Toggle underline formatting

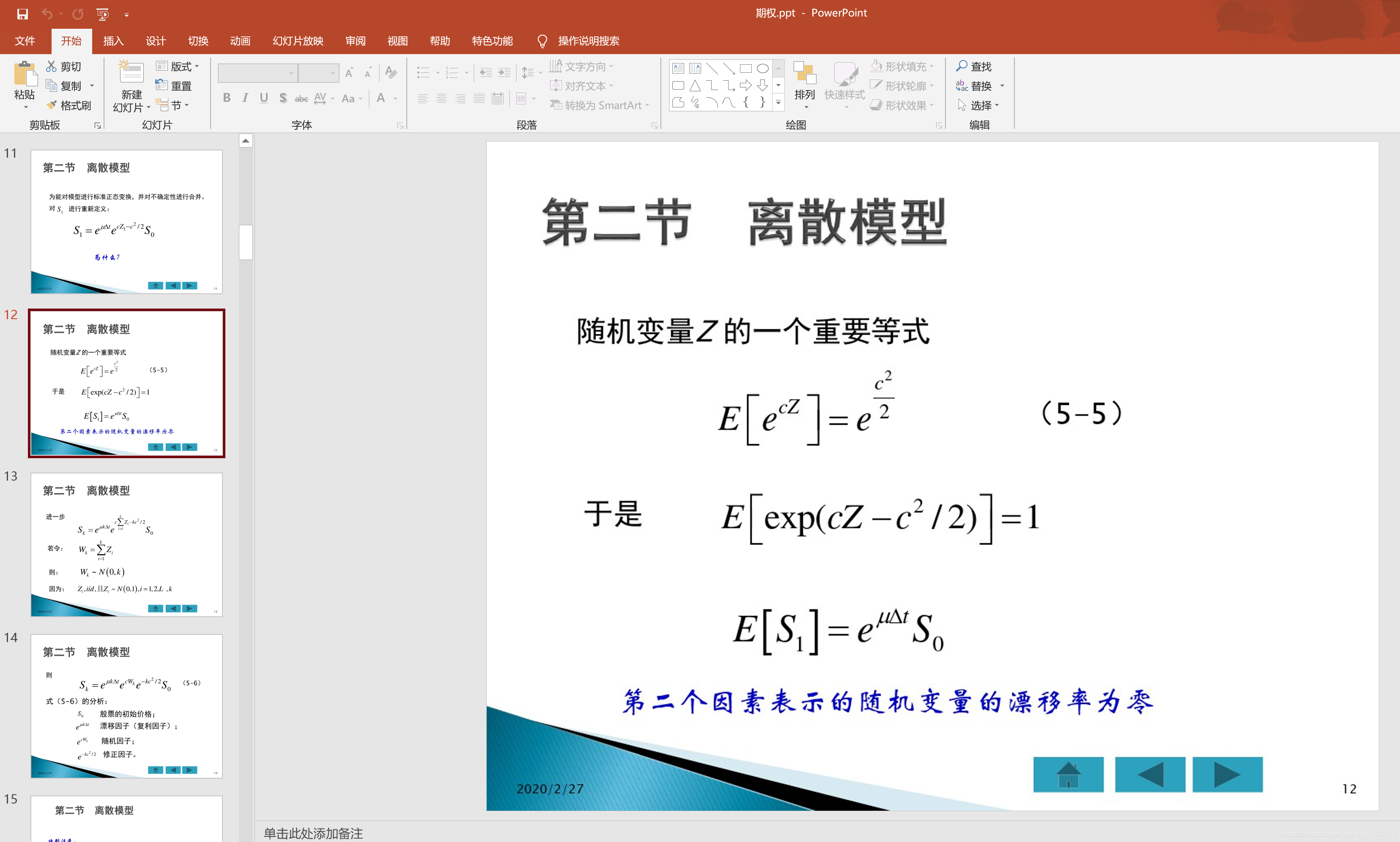click(x=263, y=98)
